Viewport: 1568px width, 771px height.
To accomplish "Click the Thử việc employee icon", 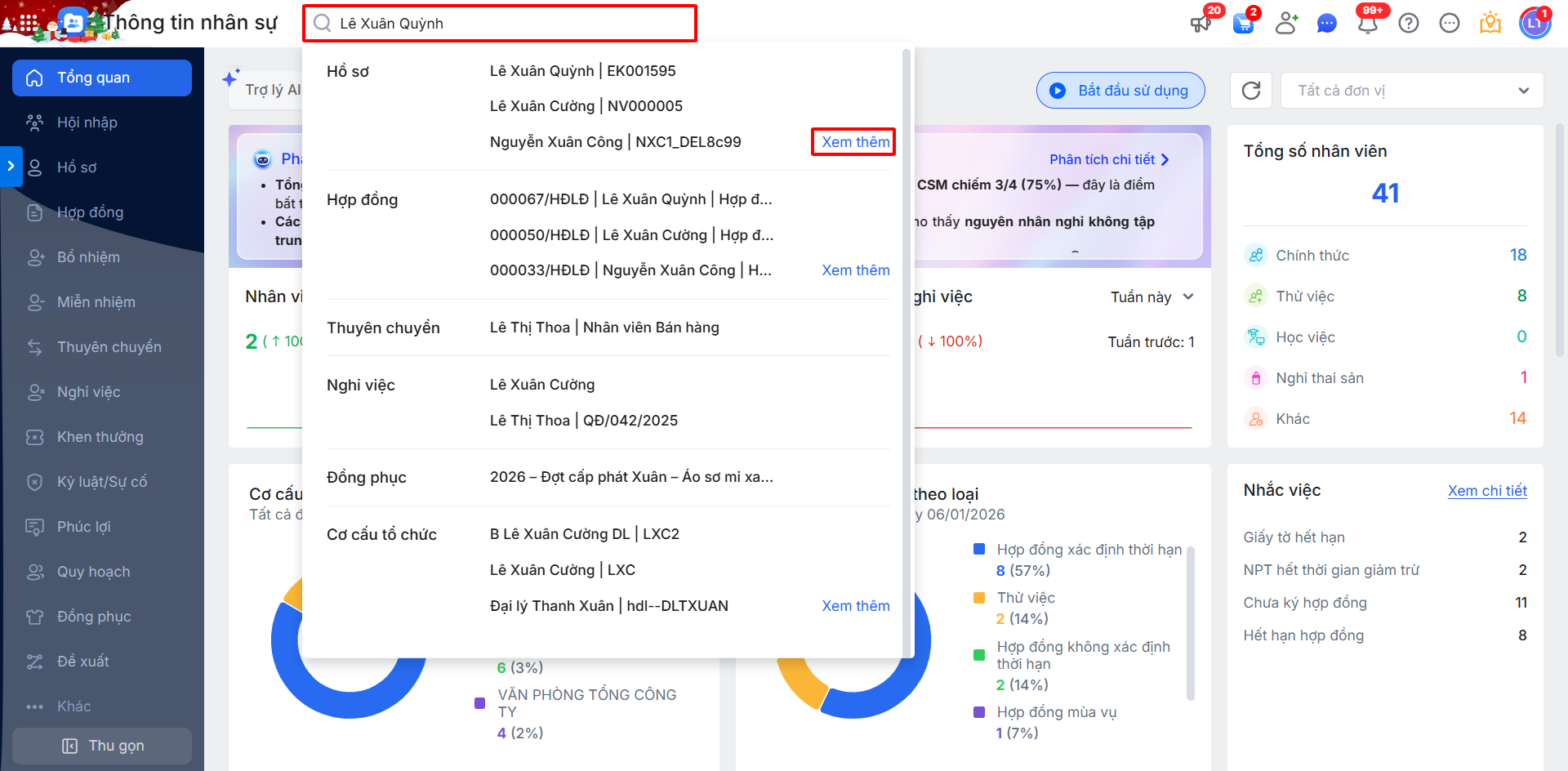I will coord(1255,296).
